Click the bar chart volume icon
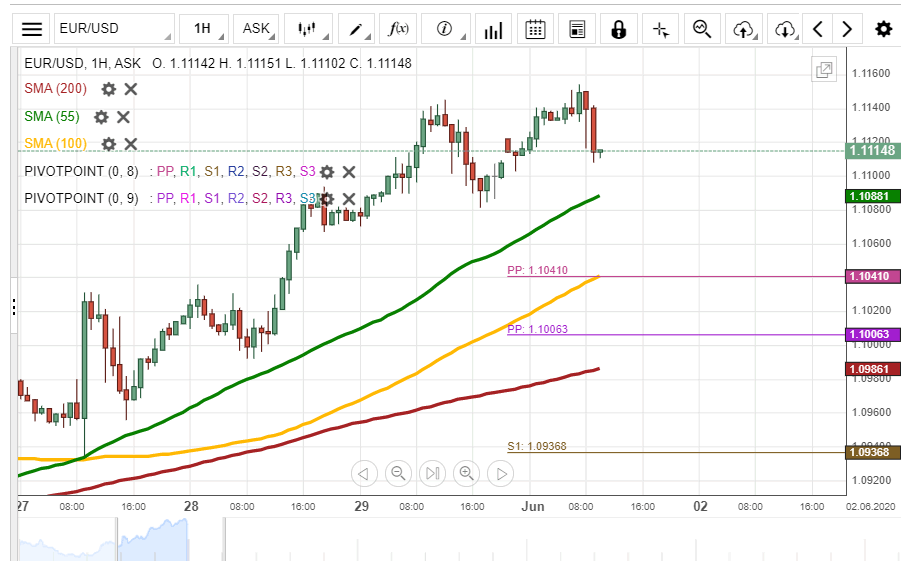Screen dimensions: 913x571 (493, 29)
